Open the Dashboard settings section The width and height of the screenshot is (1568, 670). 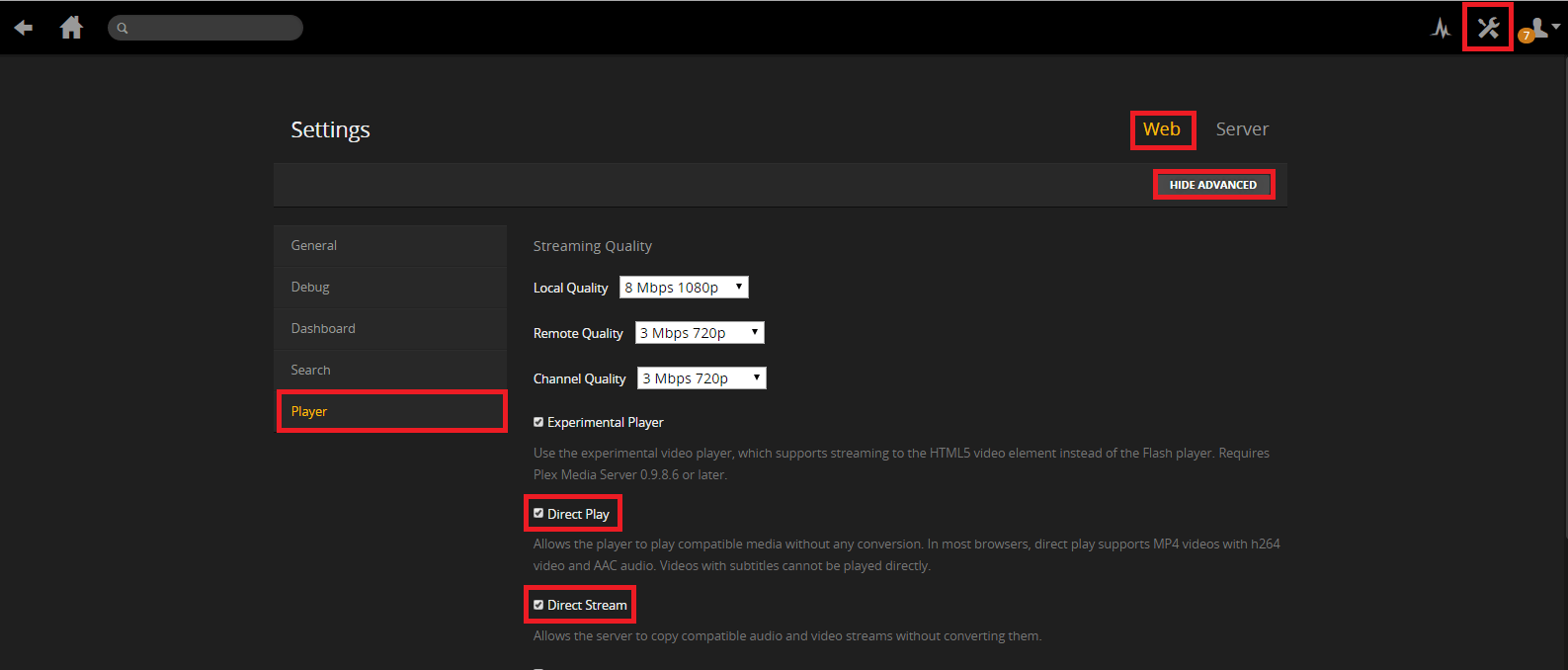click(x=323, y=328)
